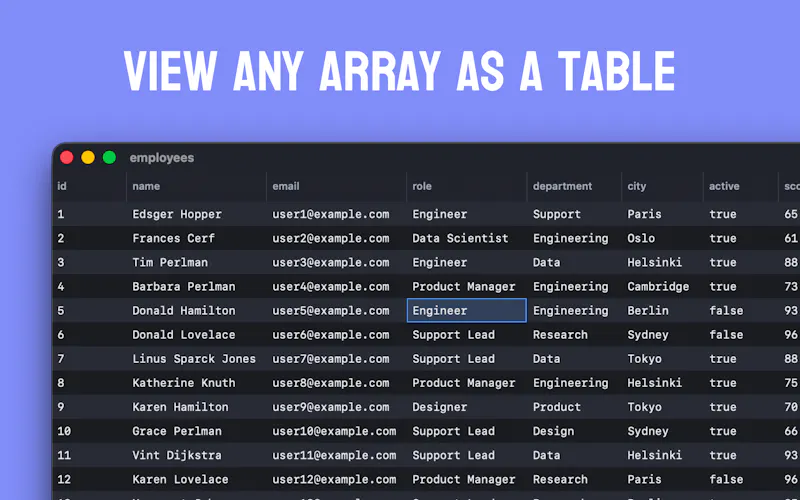Select Barbara Perlman's Product Manager role cell
Viewport: 800px width, 500px height.
pyautogui.click(x=466, y=286)
